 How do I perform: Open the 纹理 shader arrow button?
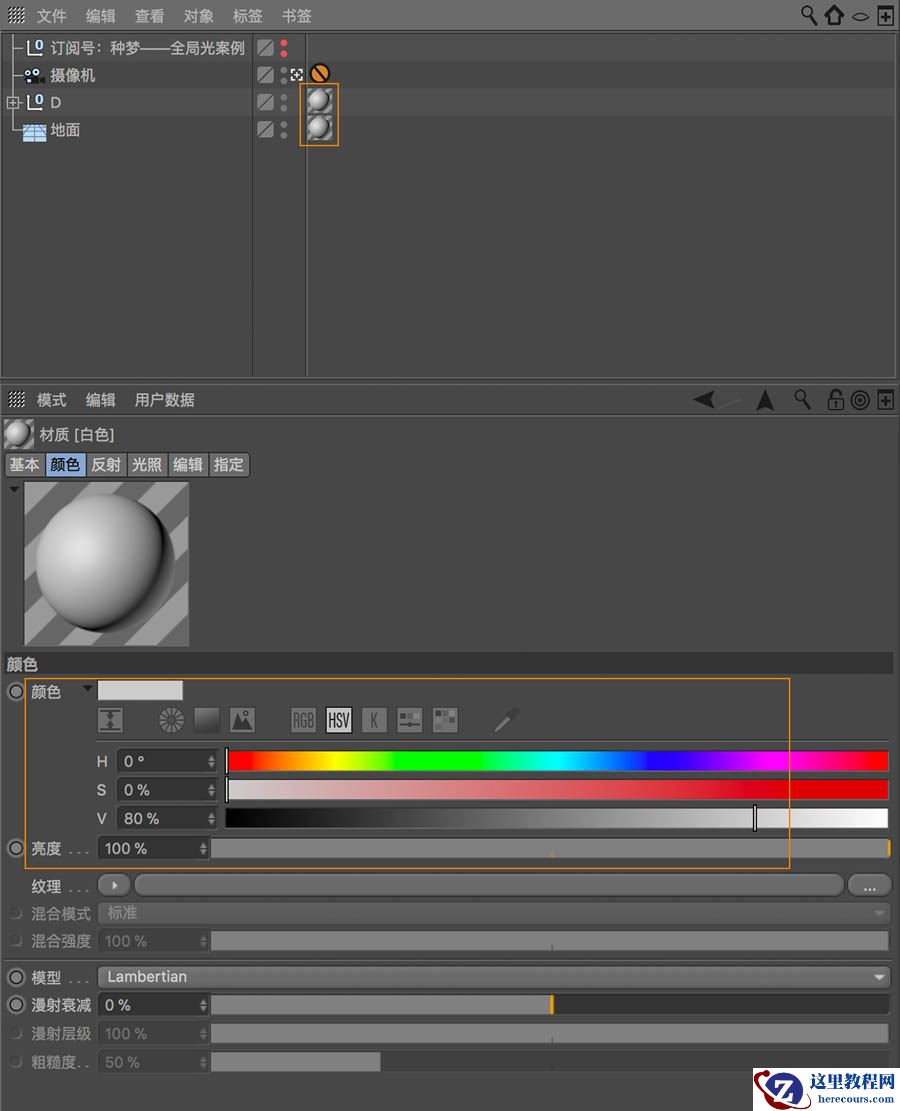tap(114, 884)
